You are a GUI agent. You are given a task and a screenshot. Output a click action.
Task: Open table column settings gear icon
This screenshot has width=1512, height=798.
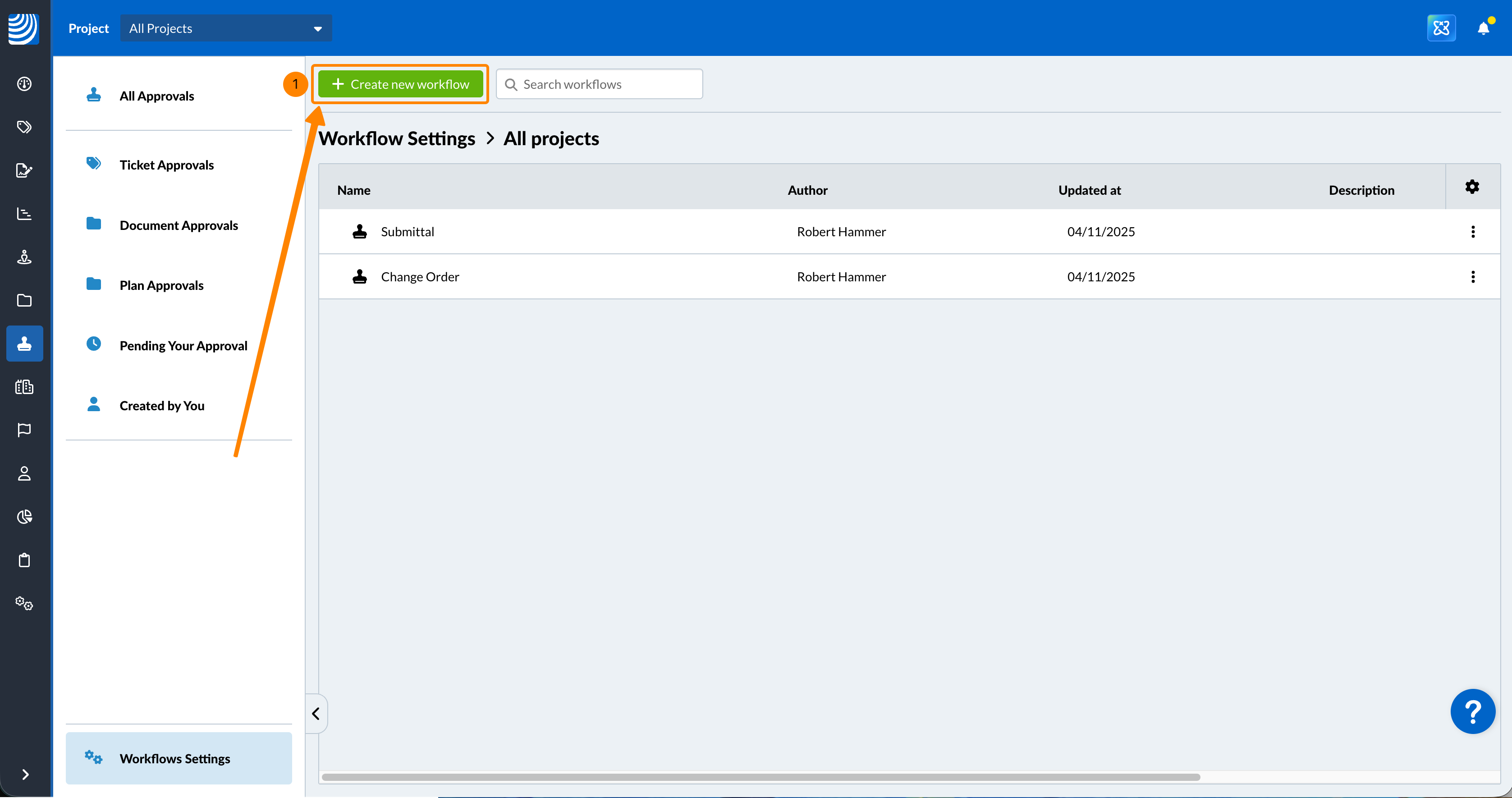1472,187
